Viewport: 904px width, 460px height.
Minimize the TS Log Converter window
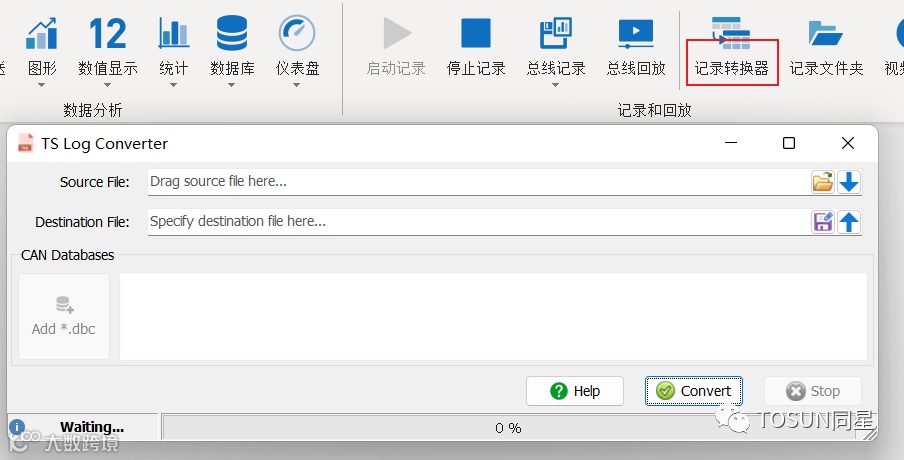pos(731,143)
